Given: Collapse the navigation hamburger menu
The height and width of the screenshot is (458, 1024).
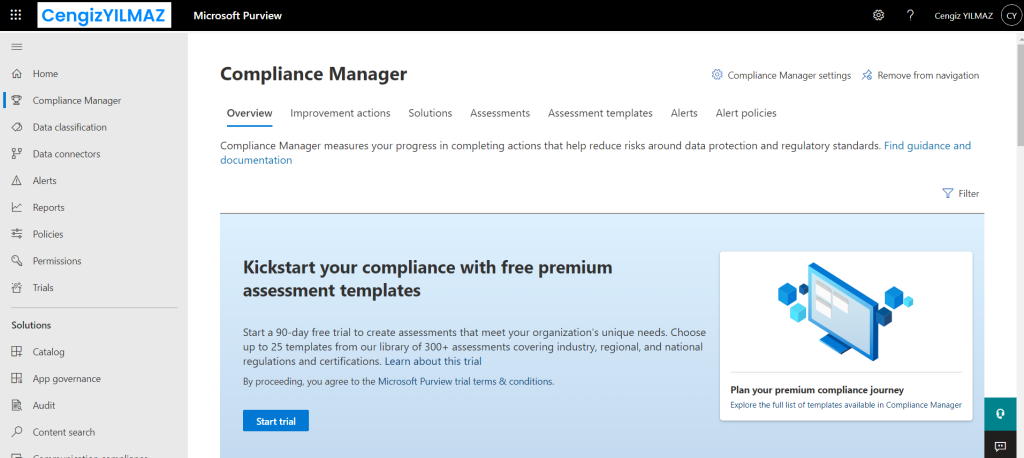Looking at the screenshot, I should pyautogui.click(x=16, y=47).
